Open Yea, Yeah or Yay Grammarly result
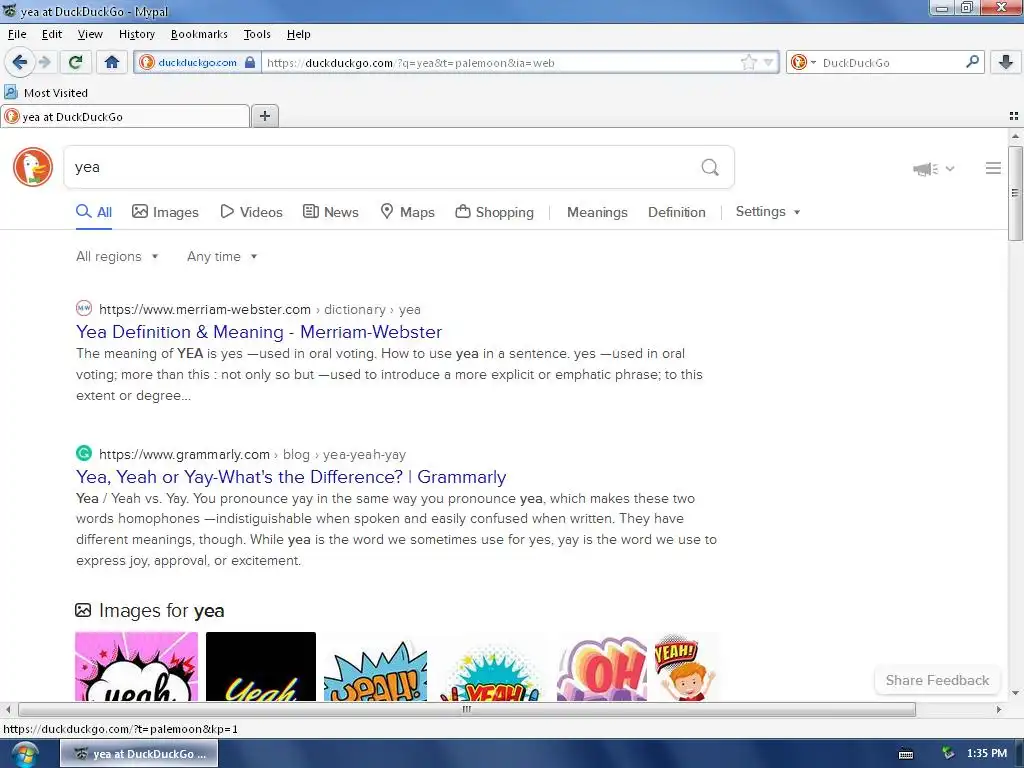The width and height of the screenshot is (1024, 768). [291, 477]
